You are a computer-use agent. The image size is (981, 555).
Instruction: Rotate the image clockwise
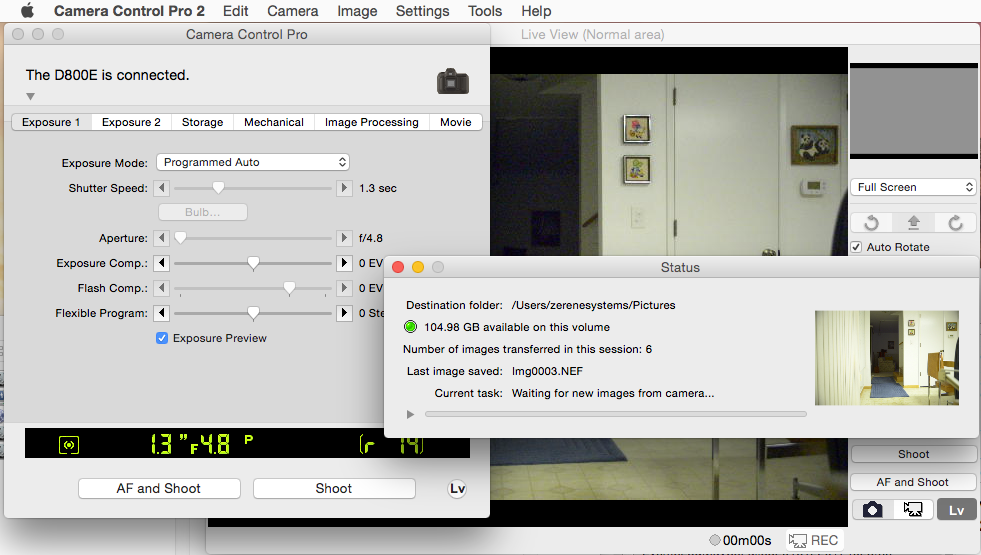coord(955,223)
